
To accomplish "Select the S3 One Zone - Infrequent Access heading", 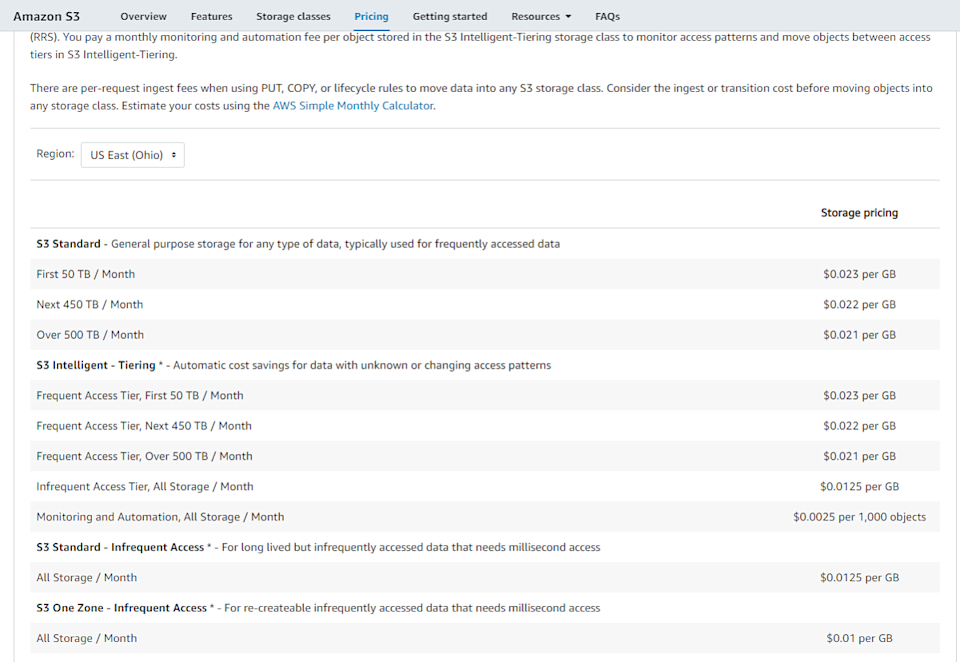I will (x=121, y=607).
